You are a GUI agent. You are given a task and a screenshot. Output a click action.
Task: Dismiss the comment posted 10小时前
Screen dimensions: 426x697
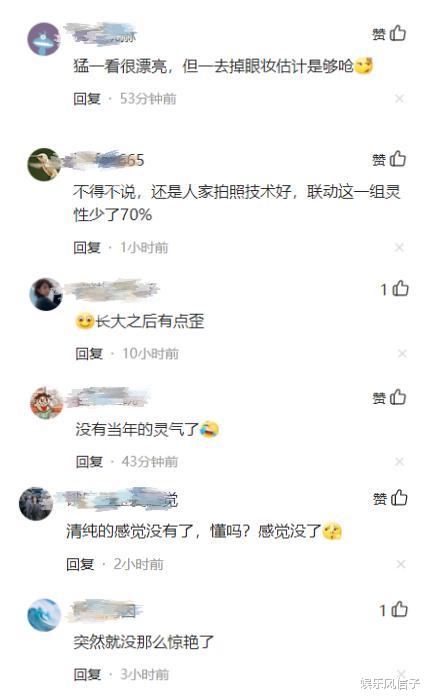click(x=402, y=353)
